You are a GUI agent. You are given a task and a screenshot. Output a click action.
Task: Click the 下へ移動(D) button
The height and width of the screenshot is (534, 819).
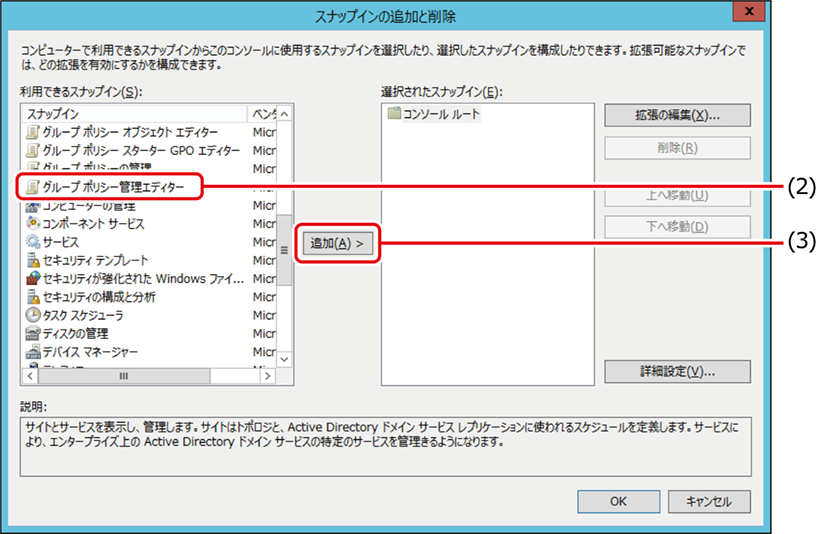(x=677, y=227)
